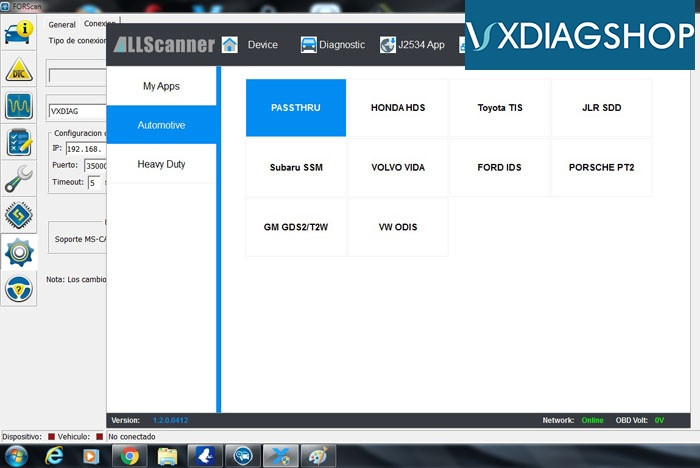Open the tests checklist icon
700x468 pixels.
(17, 142)
